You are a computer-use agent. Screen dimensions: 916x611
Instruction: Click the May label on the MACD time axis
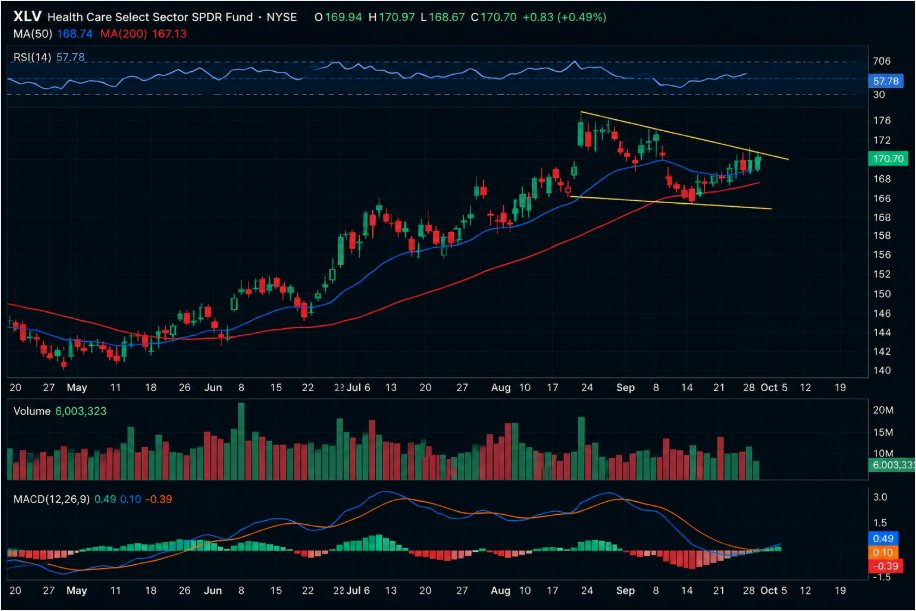(77, 591)
